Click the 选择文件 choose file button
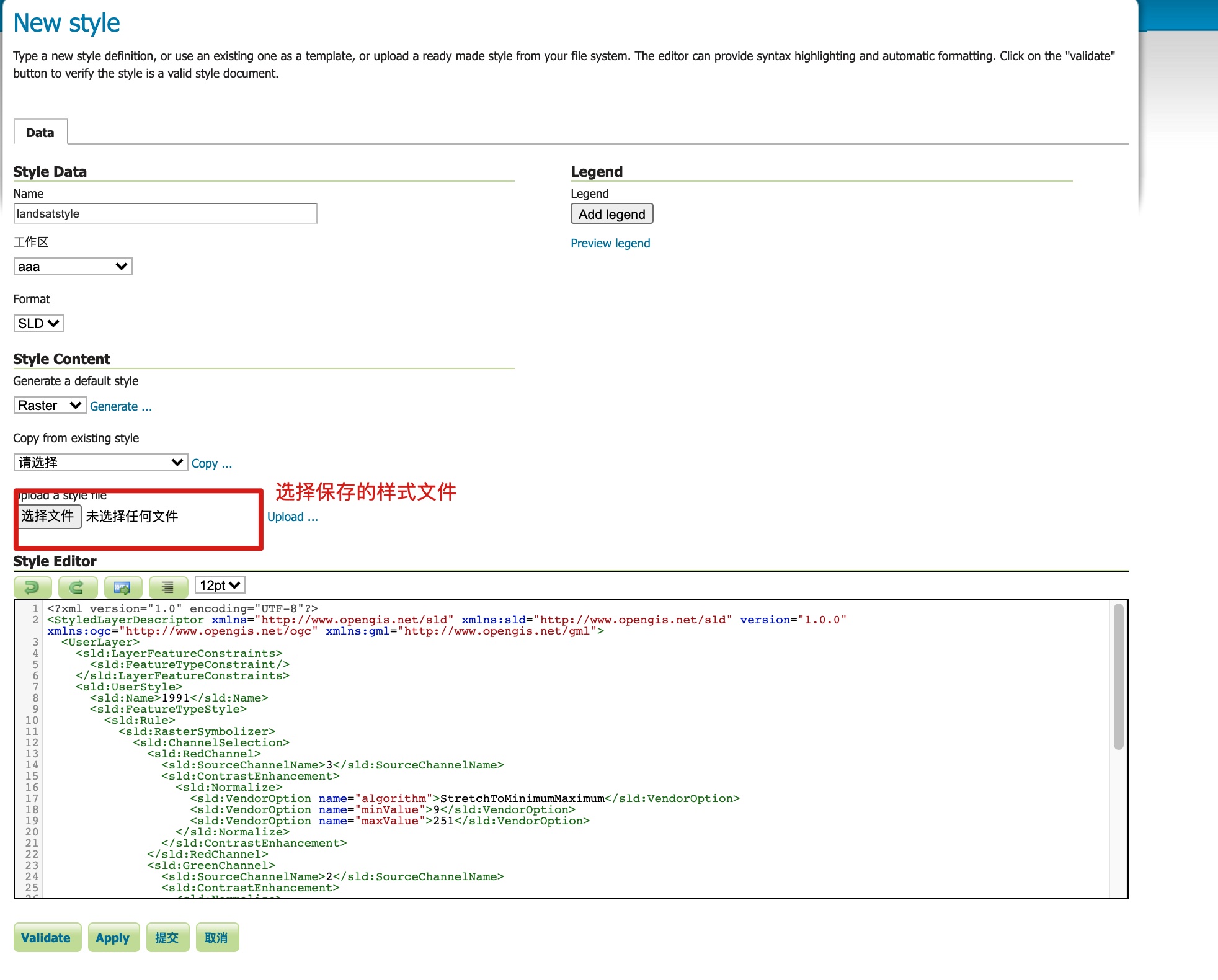1218x980 pixels. tap(48, 516)
